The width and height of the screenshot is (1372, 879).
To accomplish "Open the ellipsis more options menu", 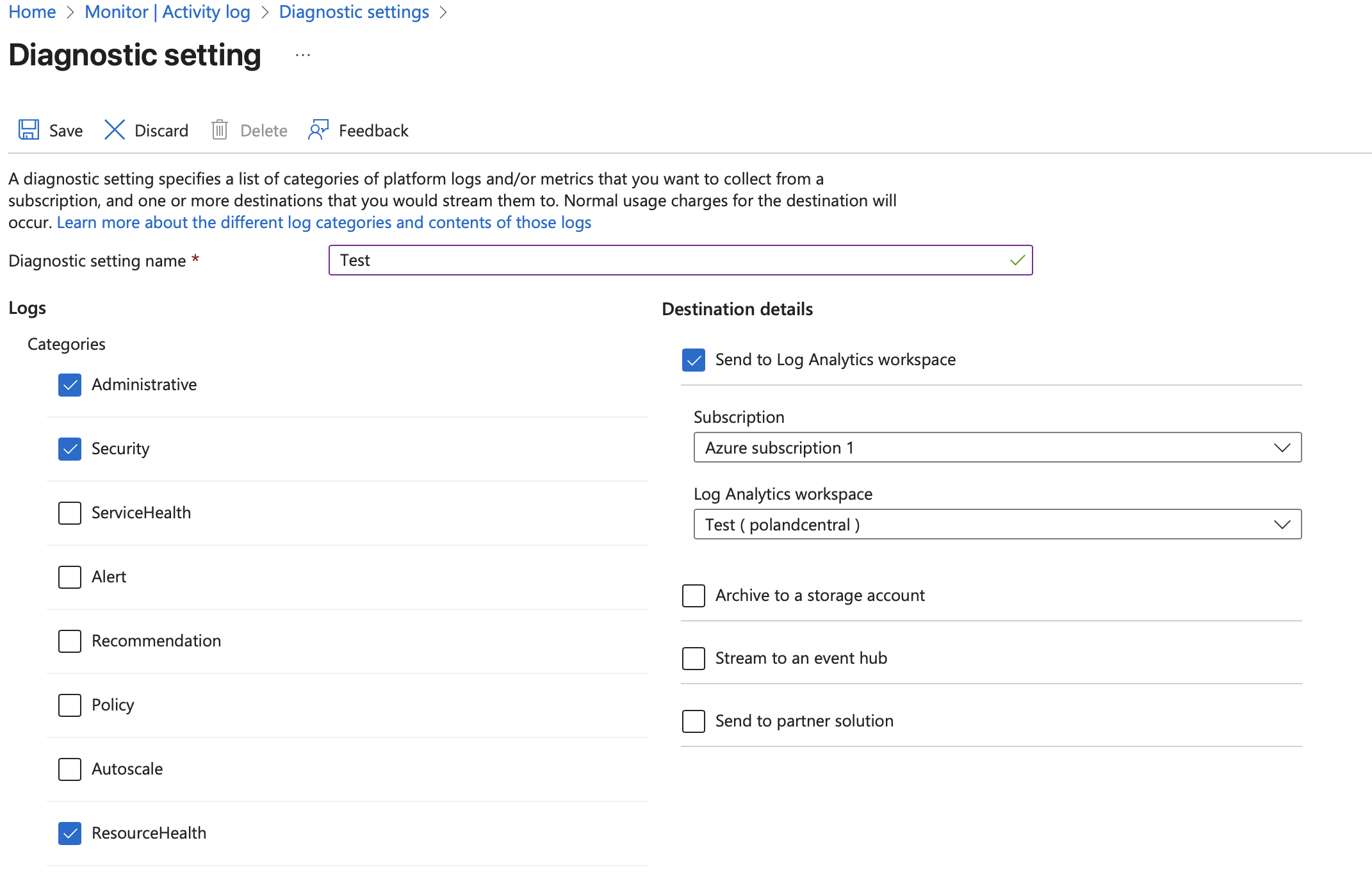I will pos(303,56).
